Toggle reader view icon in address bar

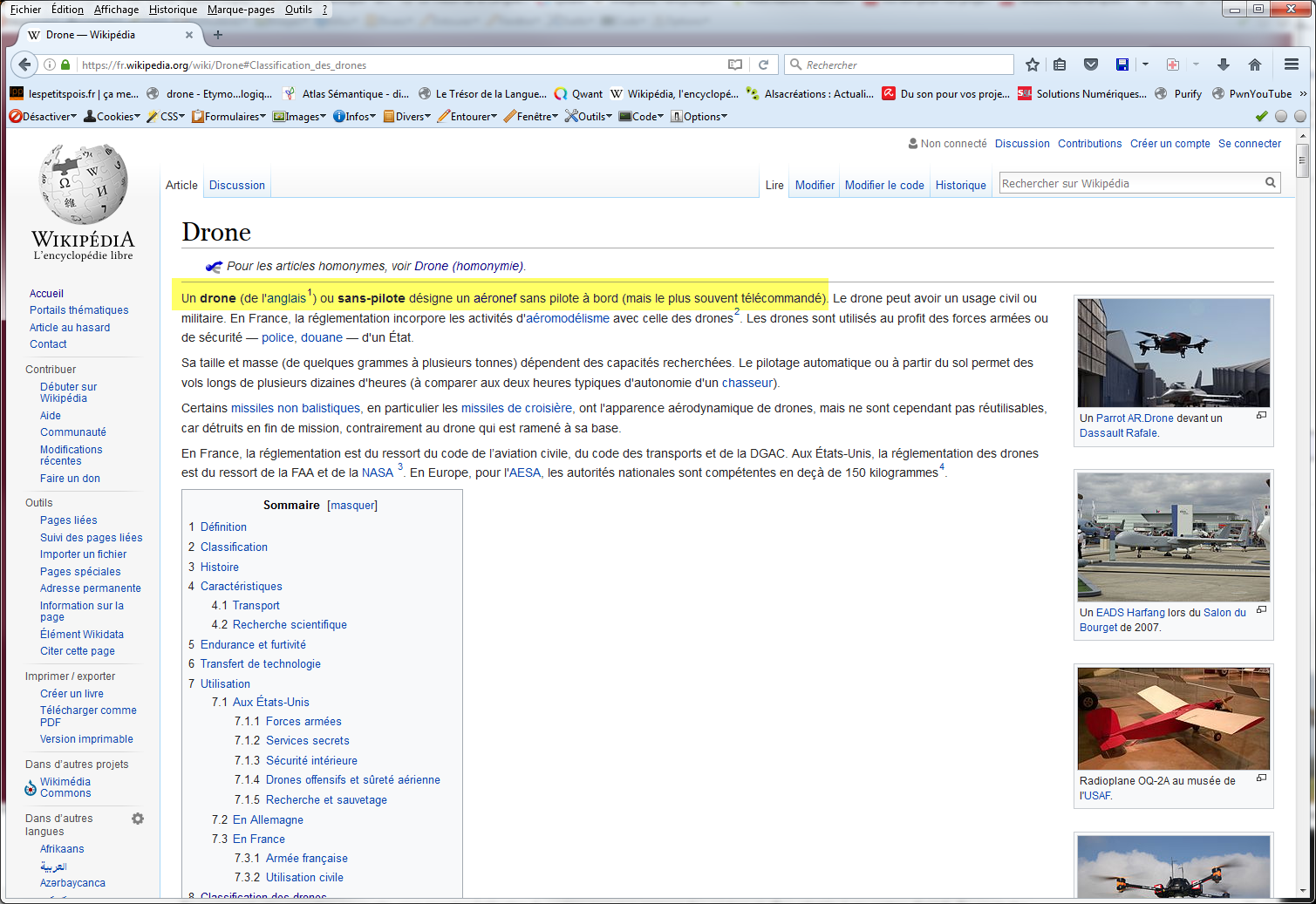pos(735,65)
